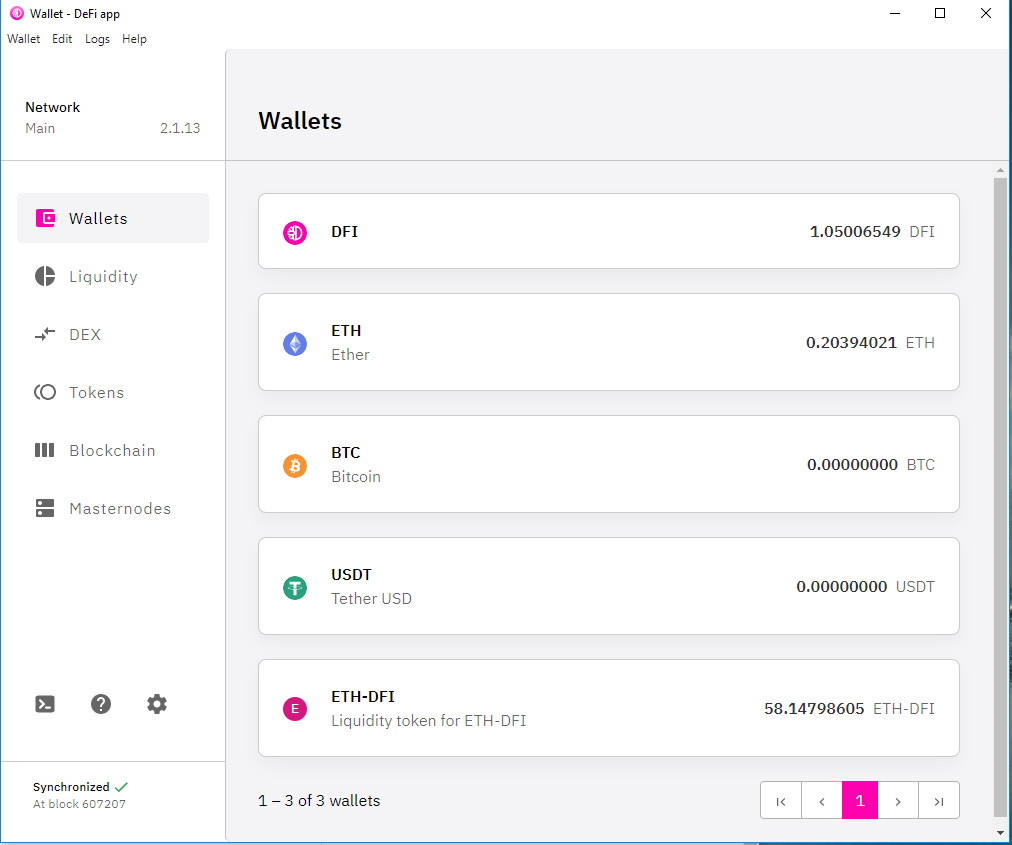Click the vertical scrollbar down arrow
The height and width of the screenshot is (845, 1012).
(1000, 833)
